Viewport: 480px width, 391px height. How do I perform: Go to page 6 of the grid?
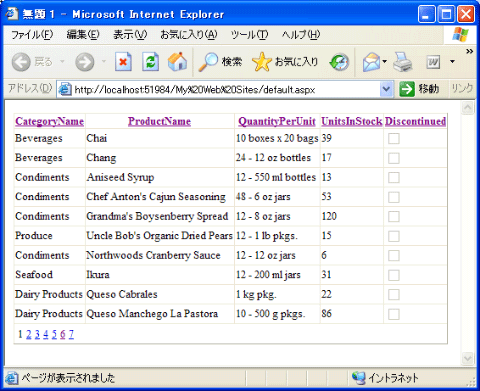[63, 334]
